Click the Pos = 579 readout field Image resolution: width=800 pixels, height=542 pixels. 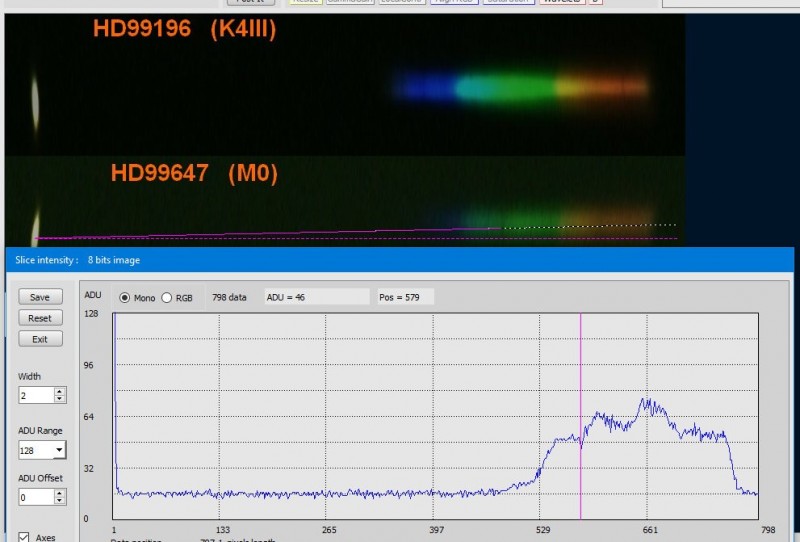[406, 297]
